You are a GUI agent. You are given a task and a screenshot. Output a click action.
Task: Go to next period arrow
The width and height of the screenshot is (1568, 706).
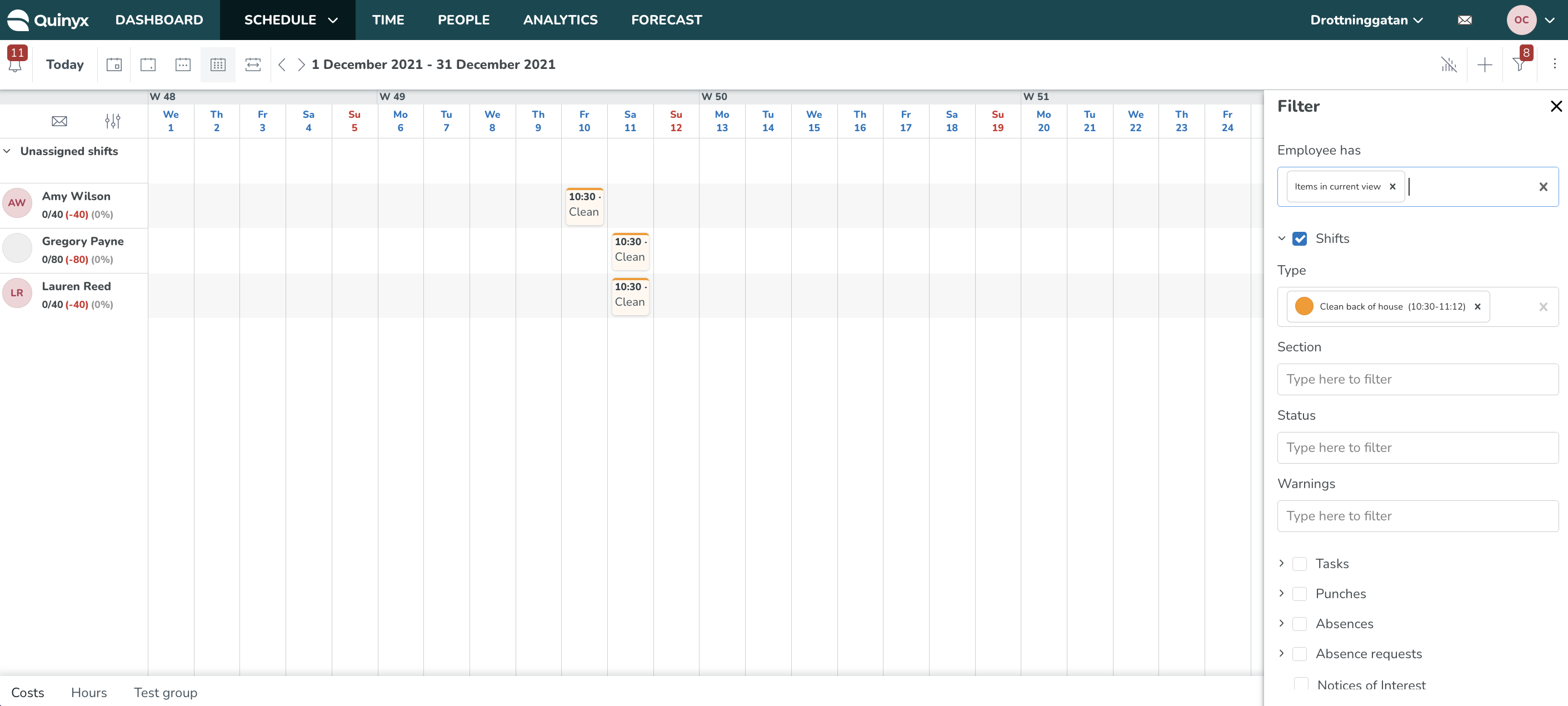tap(301, 64)
